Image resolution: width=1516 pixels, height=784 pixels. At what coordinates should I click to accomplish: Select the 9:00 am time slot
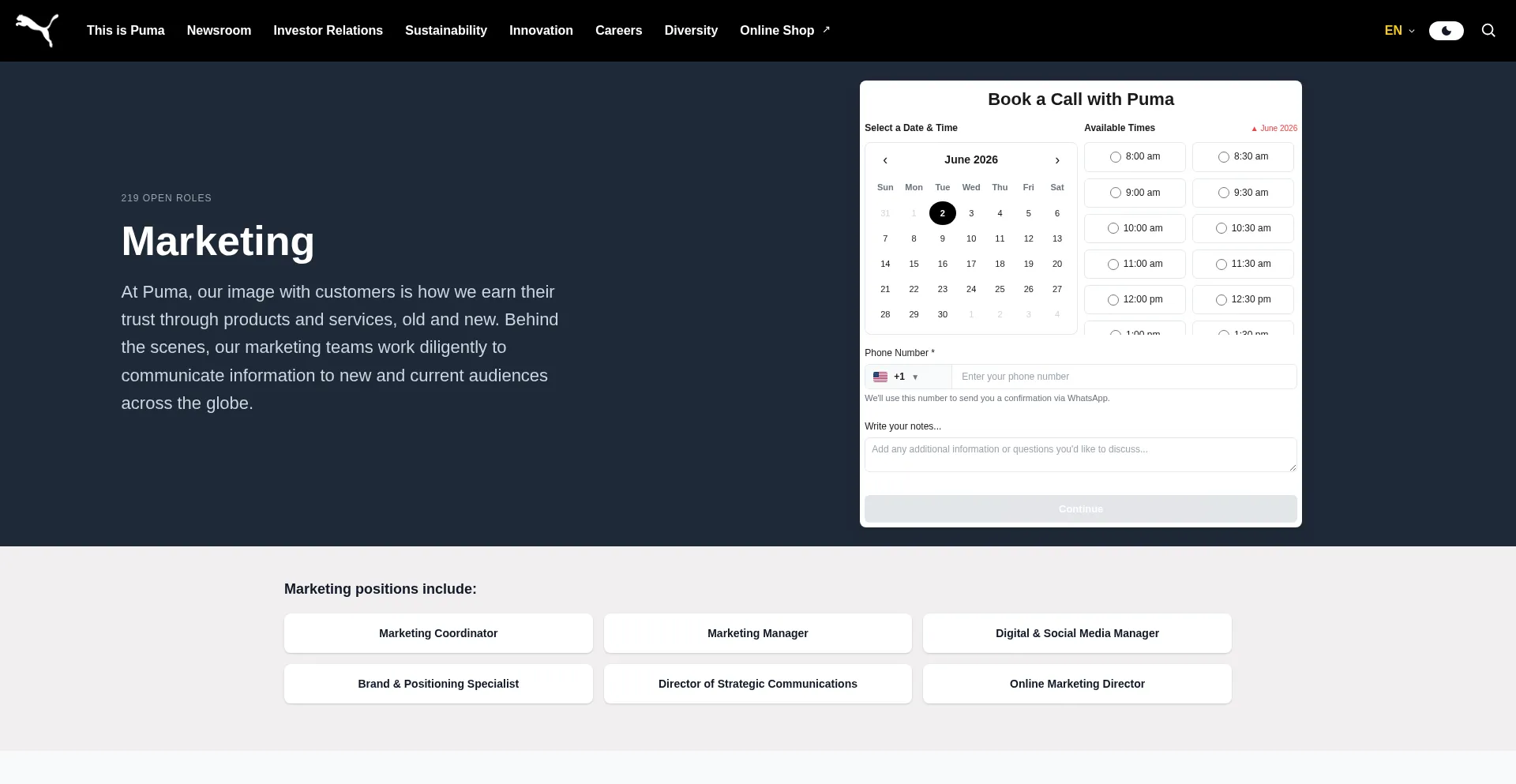coord(1135,193)
